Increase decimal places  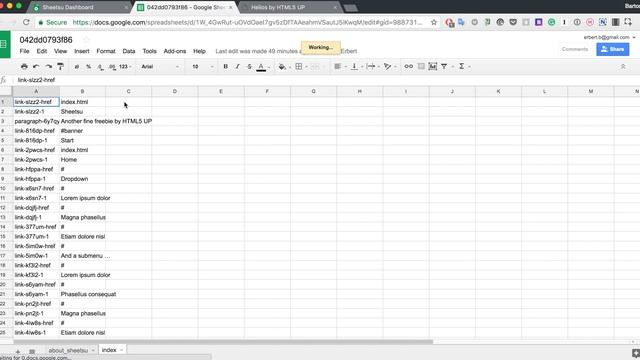112,67
